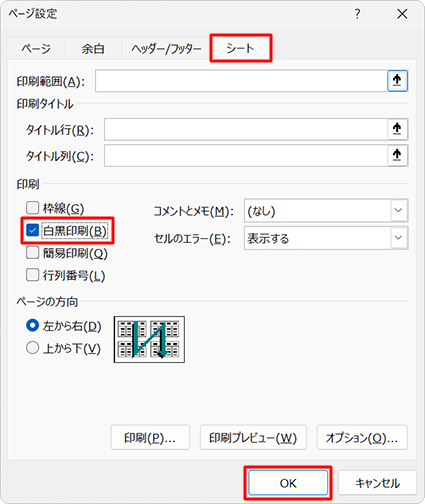Viewport: 425px width, 504px height.
Task: Switch to the 余白 tab
Action: (x=93, y=49)
